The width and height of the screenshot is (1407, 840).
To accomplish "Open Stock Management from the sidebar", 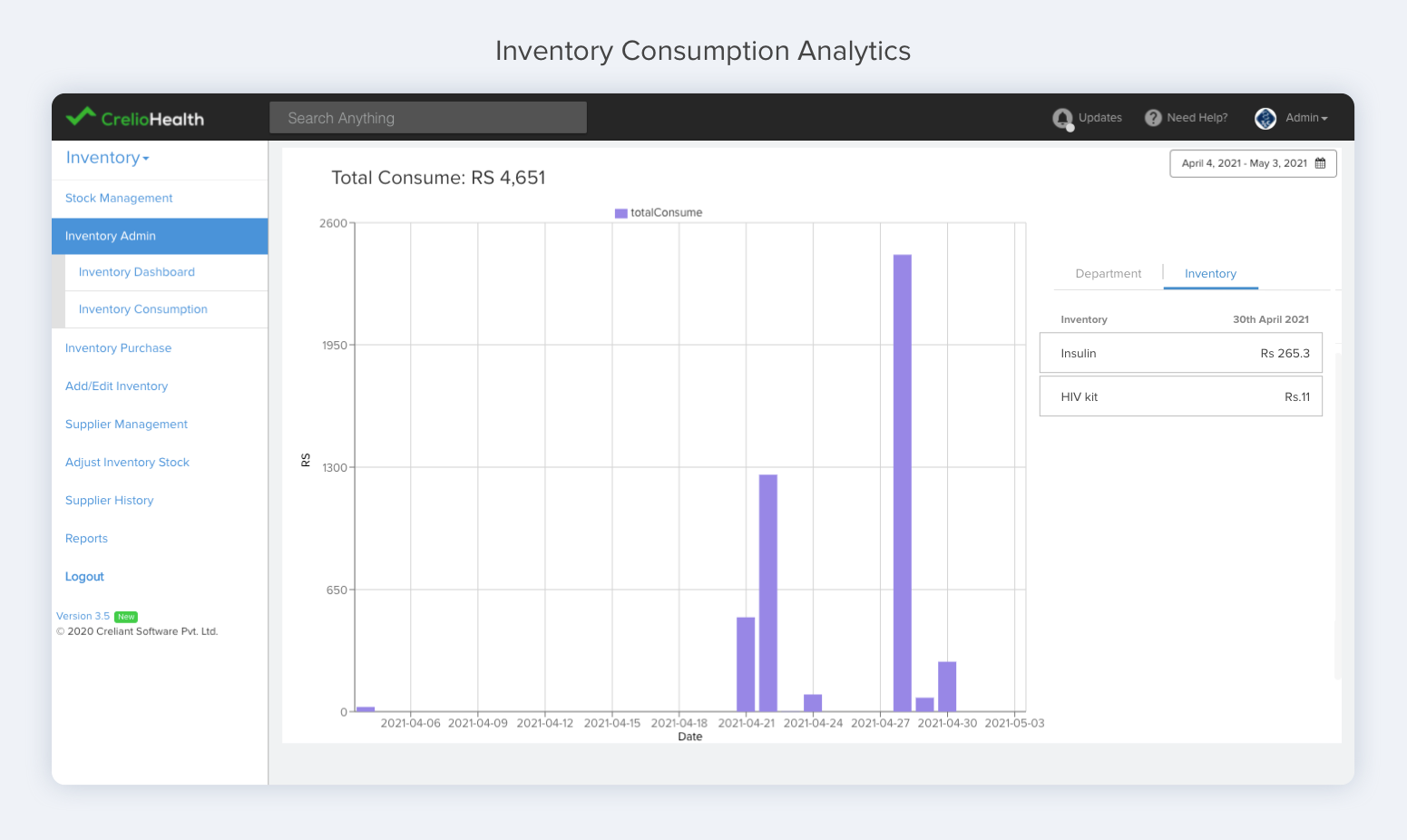I will coord(119,198).
